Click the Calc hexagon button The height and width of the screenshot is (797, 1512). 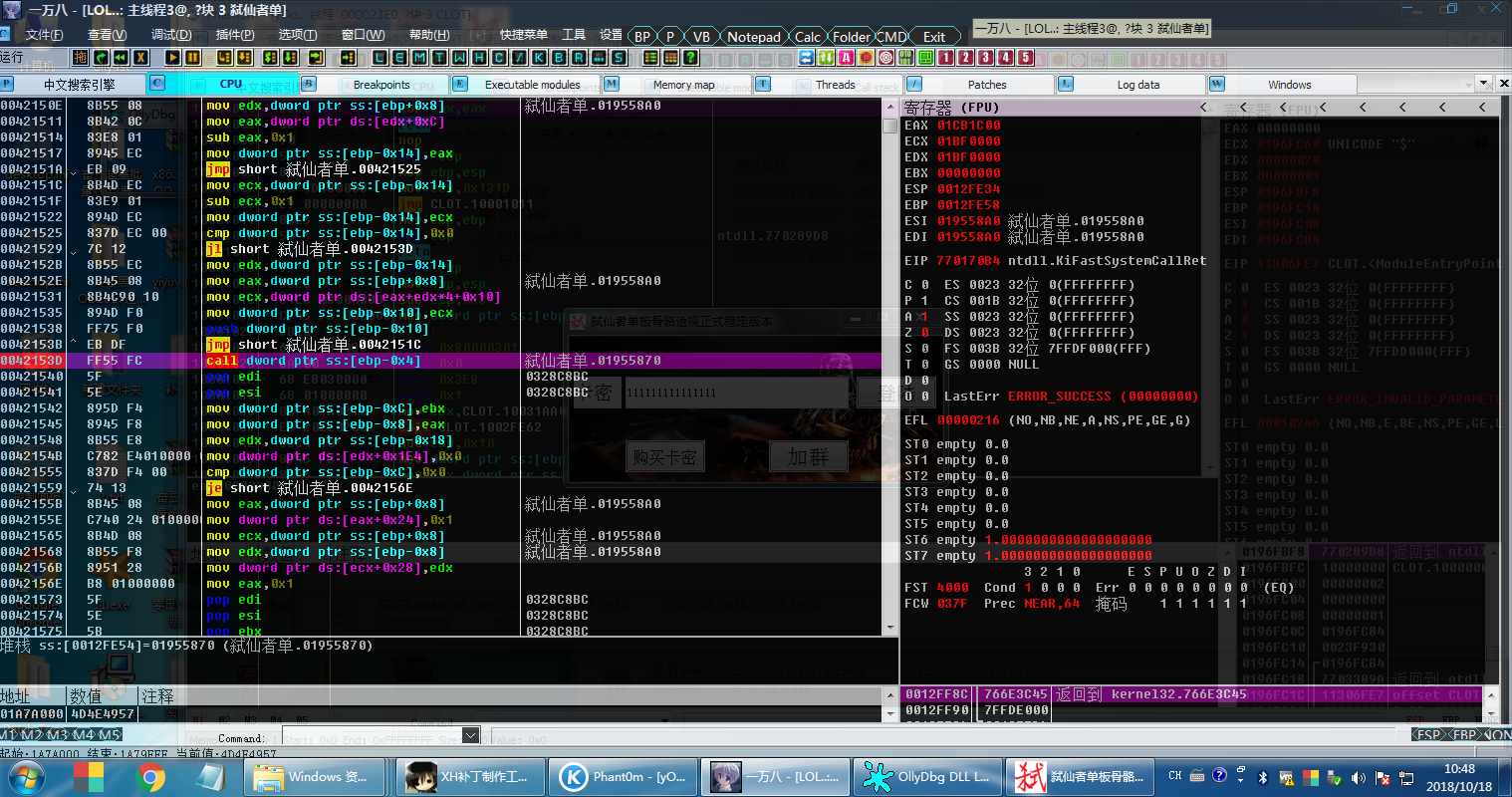click(808, 37)
